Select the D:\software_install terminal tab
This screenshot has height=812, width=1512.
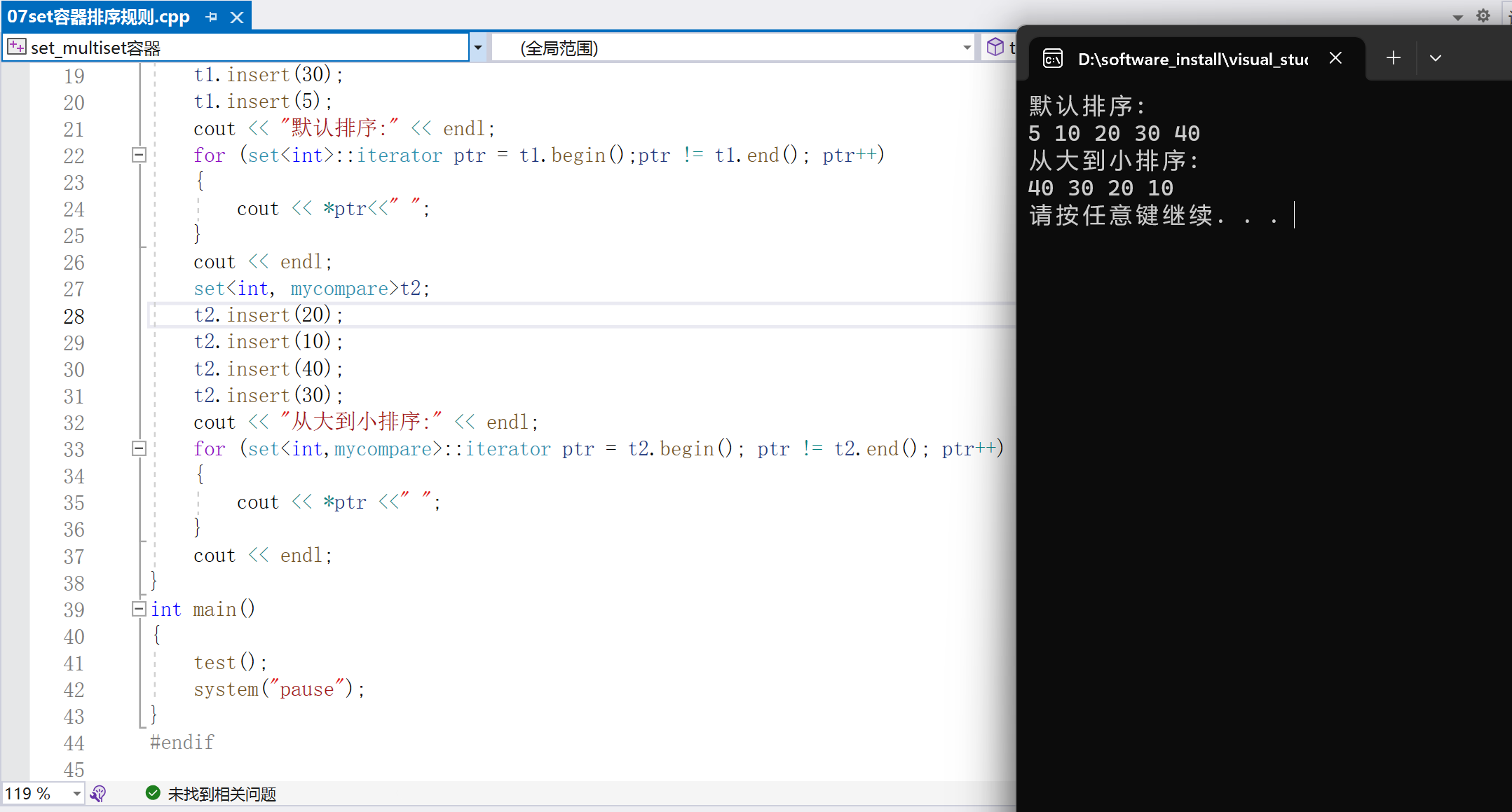(x=1192, y=58)
